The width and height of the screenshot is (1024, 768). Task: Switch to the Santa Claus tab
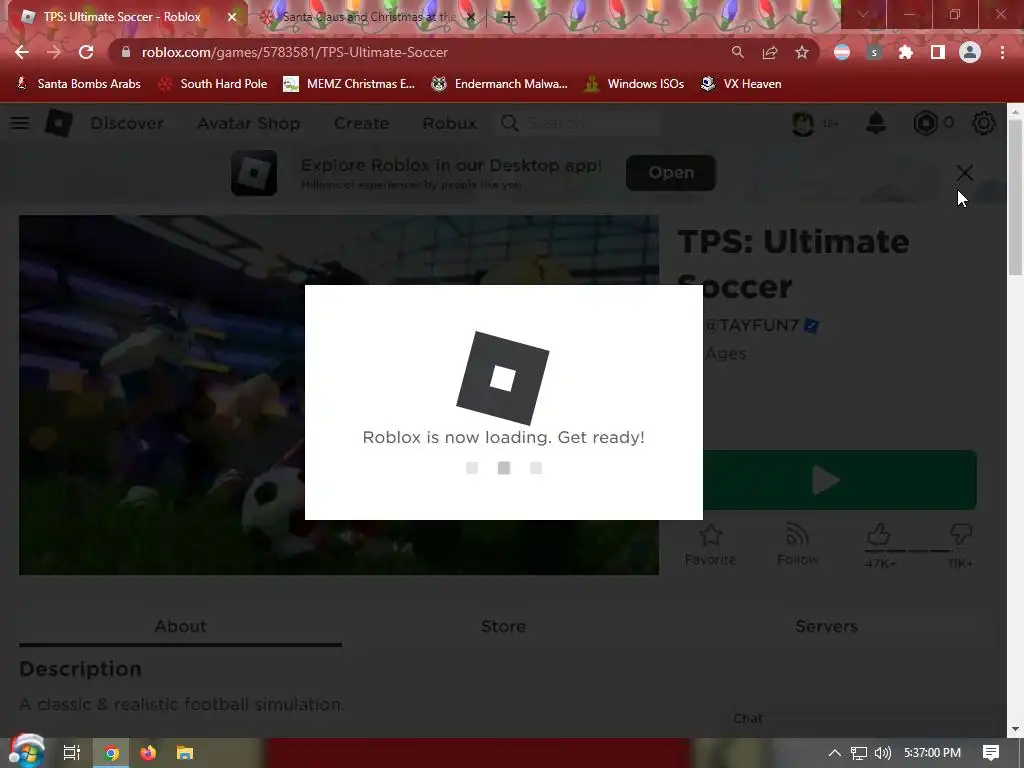click(x=367, y=17)
